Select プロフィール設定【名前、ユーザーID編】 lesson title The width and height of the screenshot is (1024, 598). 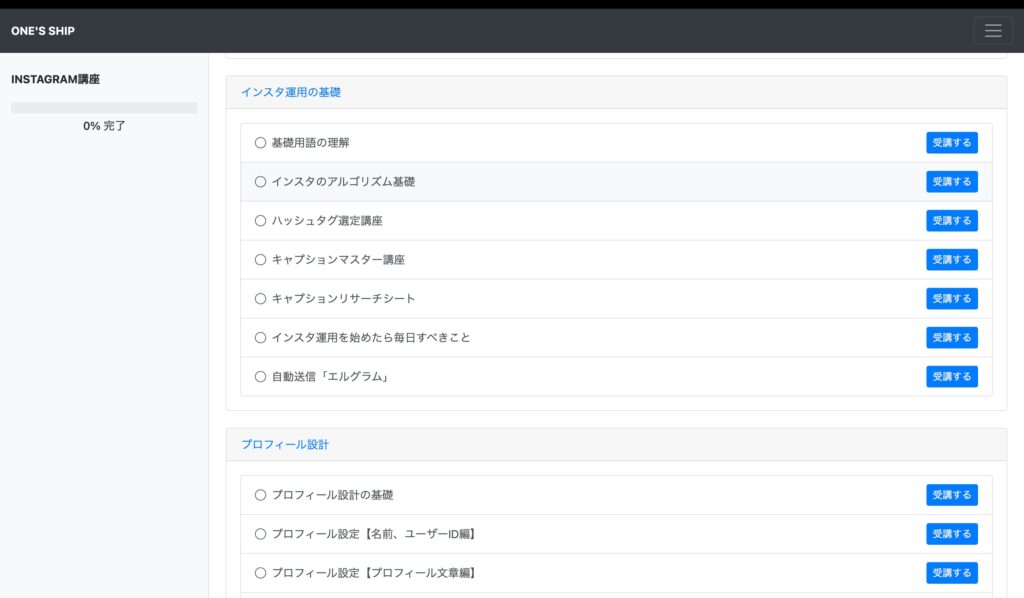point(375,534)
